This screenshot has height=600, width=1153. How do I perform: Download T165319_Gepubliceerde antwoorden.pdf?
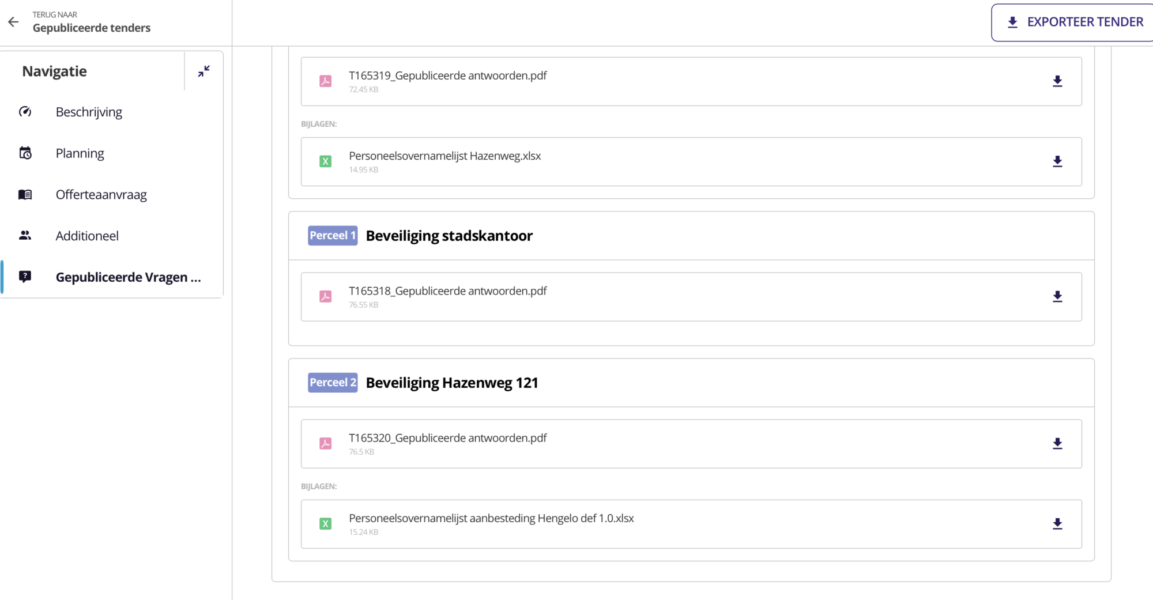point(1057,80)
